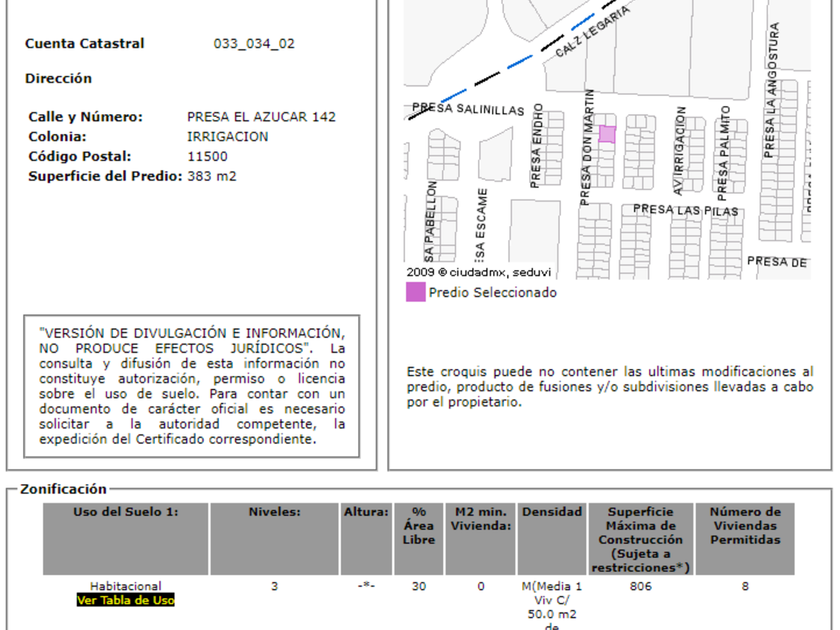The height and width of the screenshot is (630, 840).
Task: Click the Dirección heading
Action: click(x=58, y=78)
